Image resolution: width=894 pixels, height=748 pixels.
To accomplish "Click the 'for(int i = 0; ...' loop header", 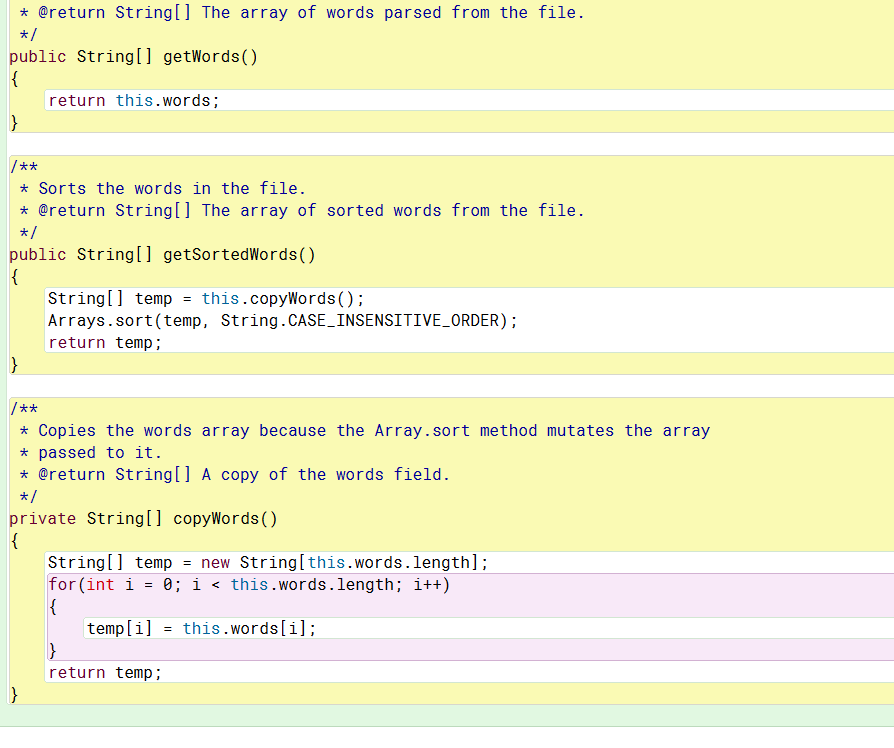I will 249,584.
